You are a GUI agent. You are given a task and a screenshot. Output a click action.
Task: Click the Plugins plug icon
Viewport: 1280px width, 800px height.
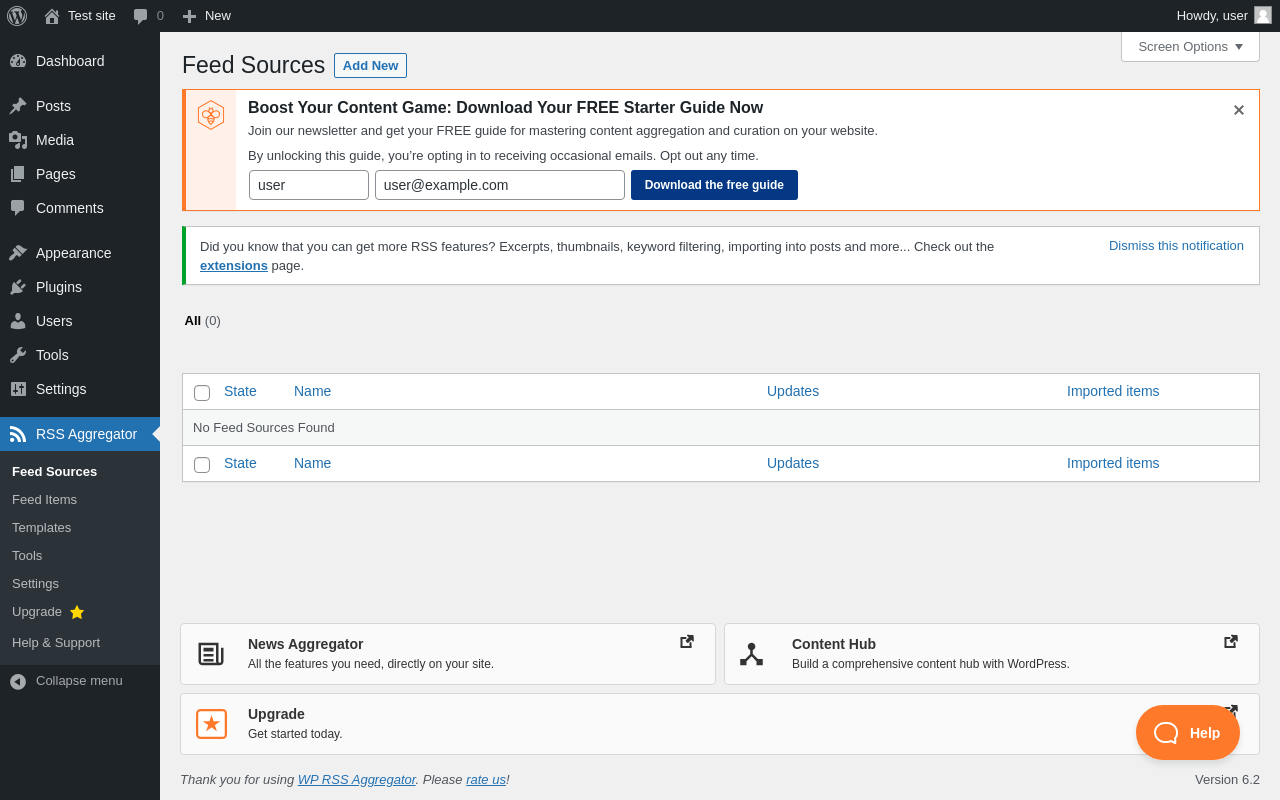(x=18, y=287)
